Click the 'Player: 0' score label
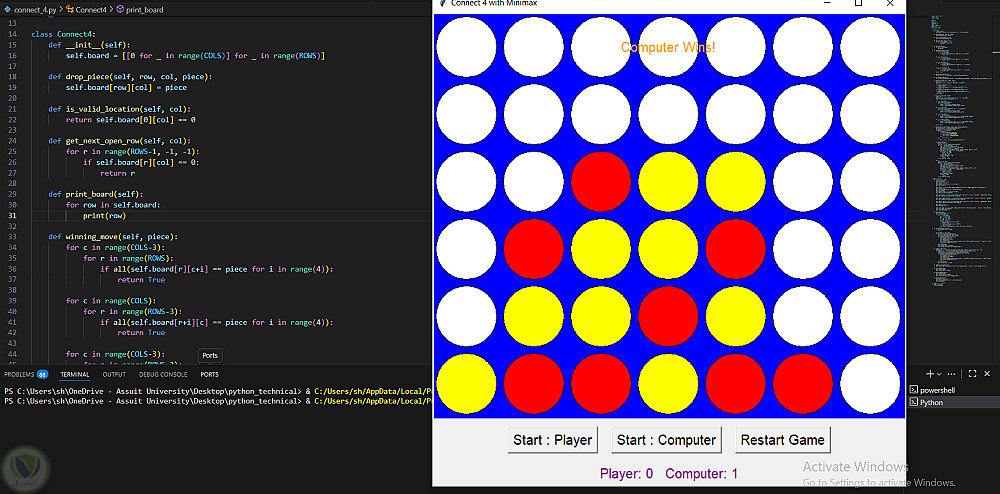Screen dimensions: 1000x494 tap(626, 474)
